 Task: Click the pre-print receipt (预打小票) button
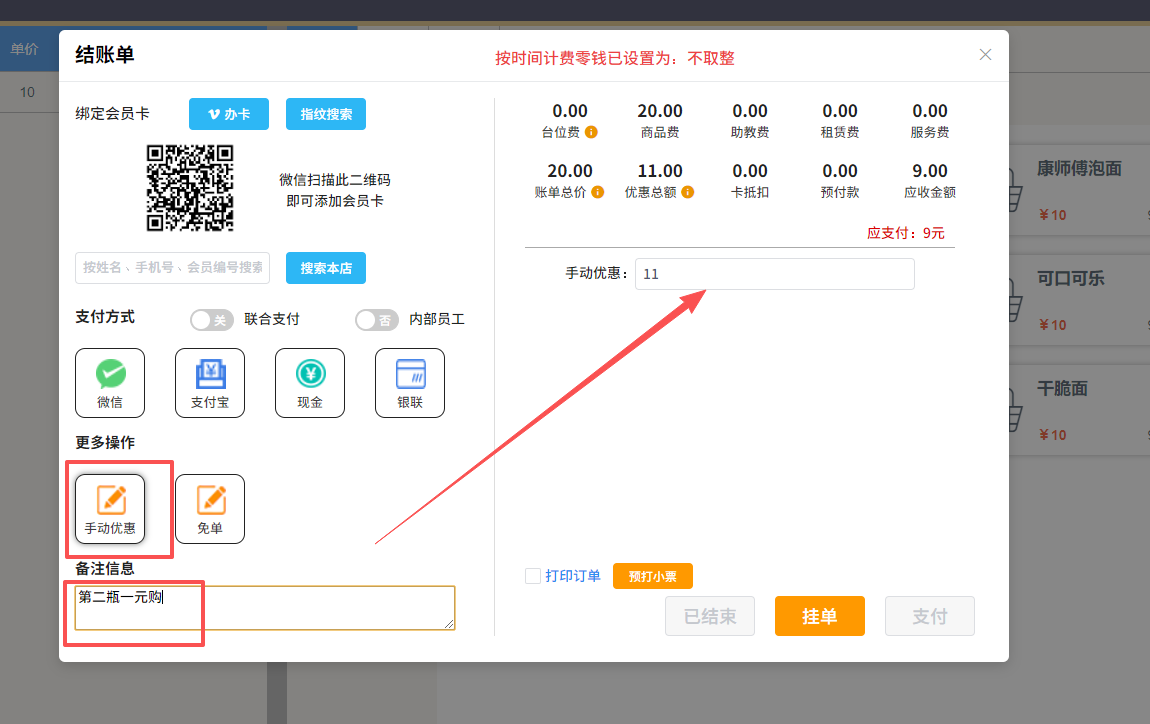[652, 576]
